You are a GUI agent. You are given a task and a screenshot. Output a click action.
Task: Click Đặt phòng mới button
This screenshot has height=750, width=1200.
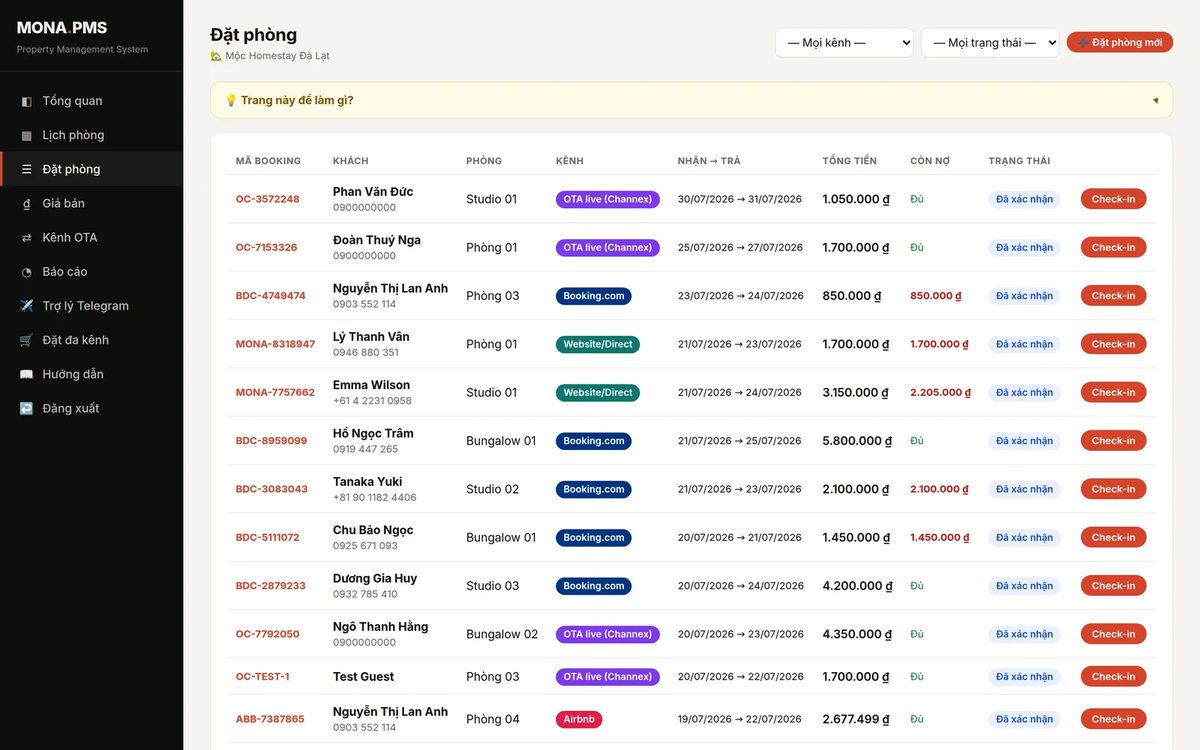click(1119, 42)
